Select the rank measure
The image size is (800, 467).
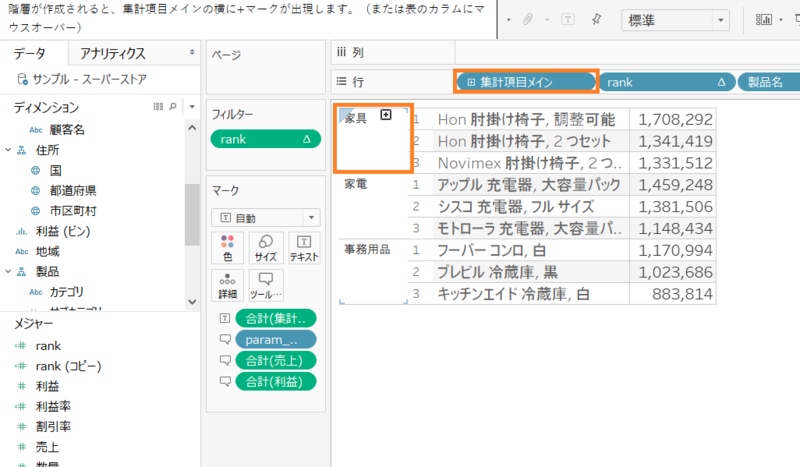click(48, 346)
